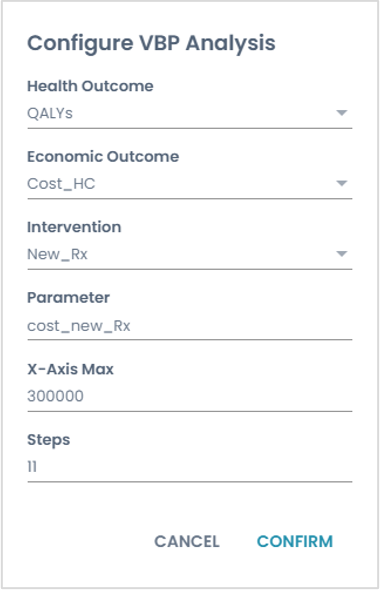This screenshot has height=591, width=380.
Task: Select the QALYs value in Health Outcome
Action: pos(50,113)
